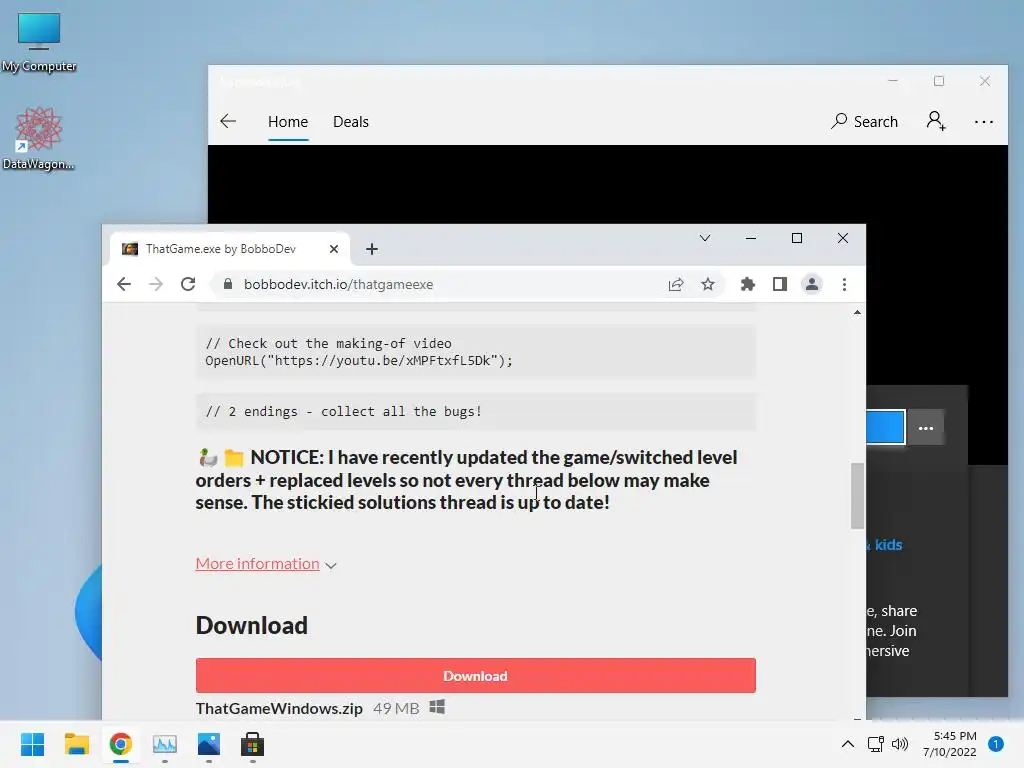
Task: Bookmark this tab with star icon
Action: coord(708,284)
